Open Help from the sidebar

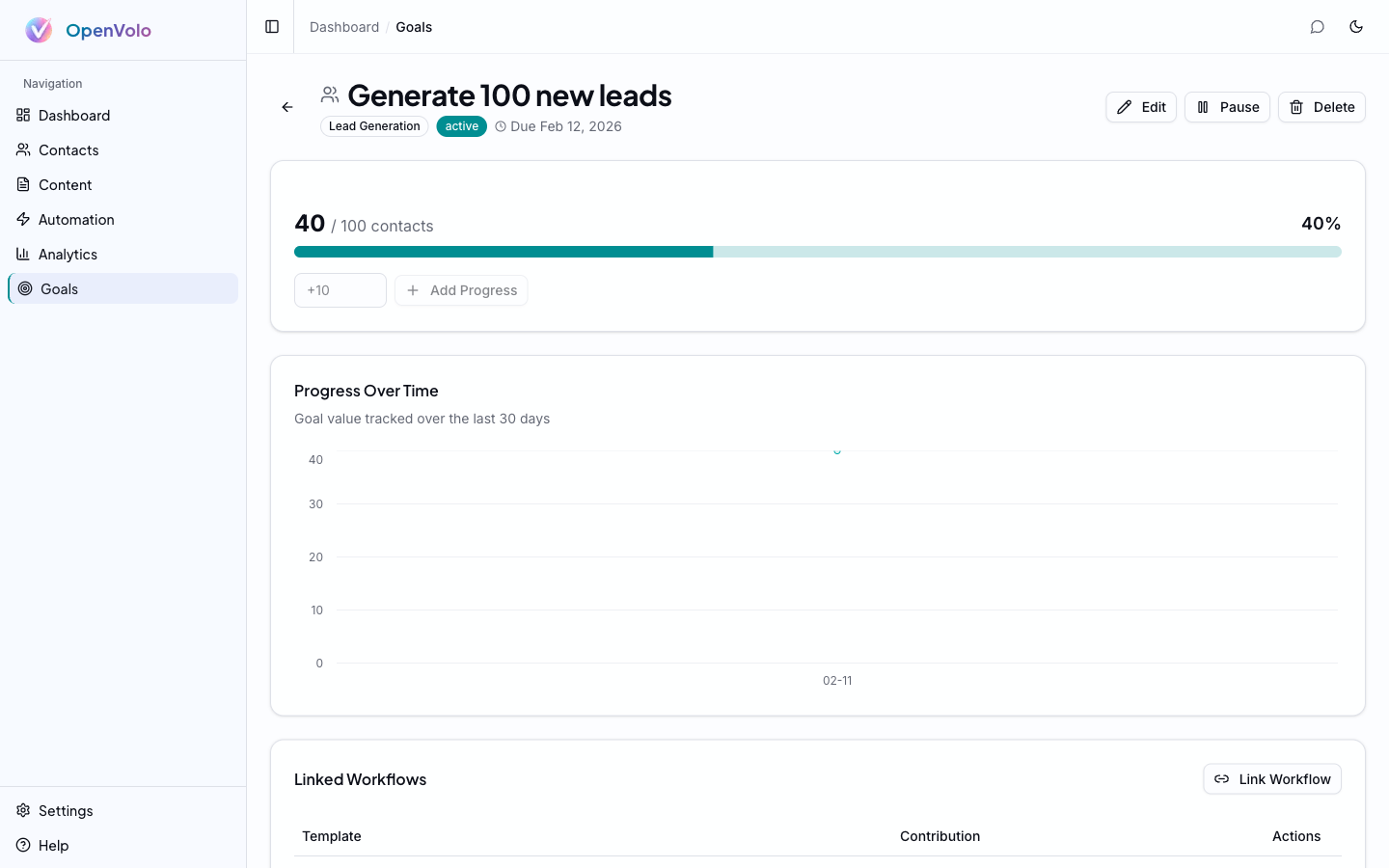pyautogui.click(x=53, y=845)
